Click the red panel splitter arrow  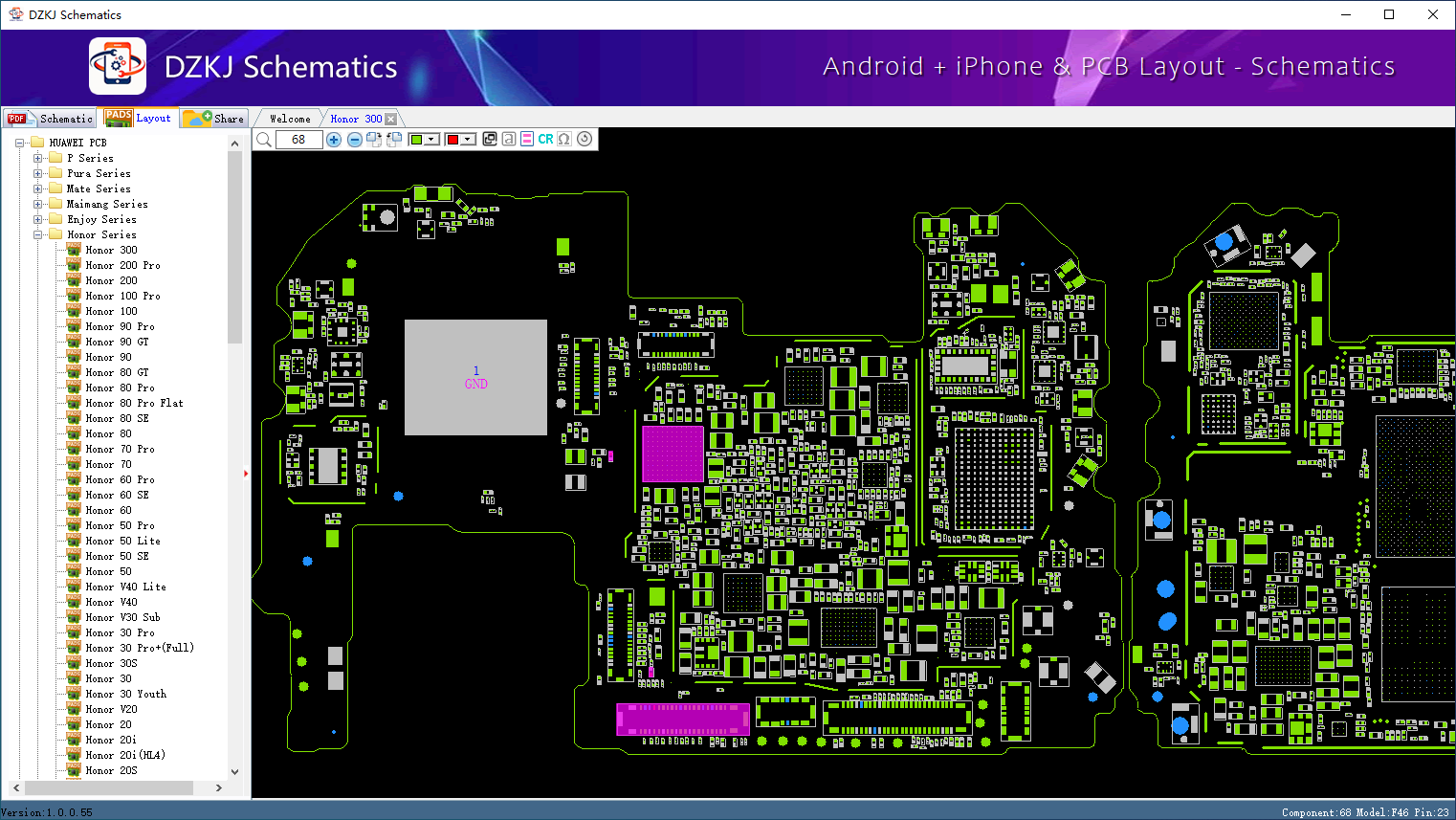[246, 473]
